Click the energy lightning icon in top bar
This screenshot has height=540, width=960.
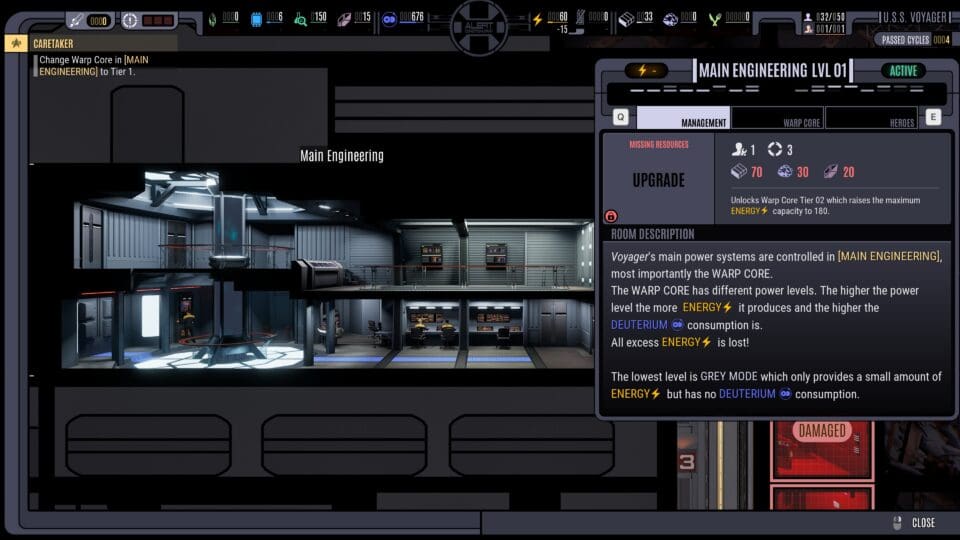(x=537, y=18)
